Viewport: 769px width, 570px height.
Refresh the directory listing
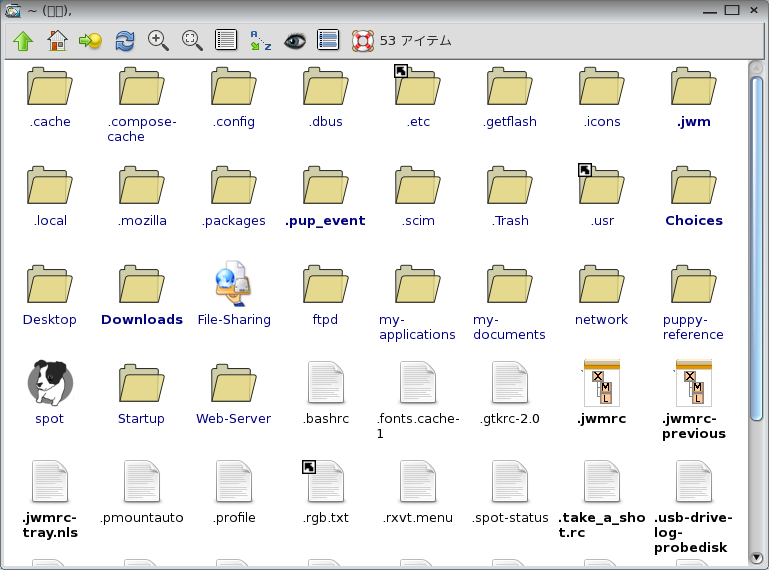click(125, 41)
